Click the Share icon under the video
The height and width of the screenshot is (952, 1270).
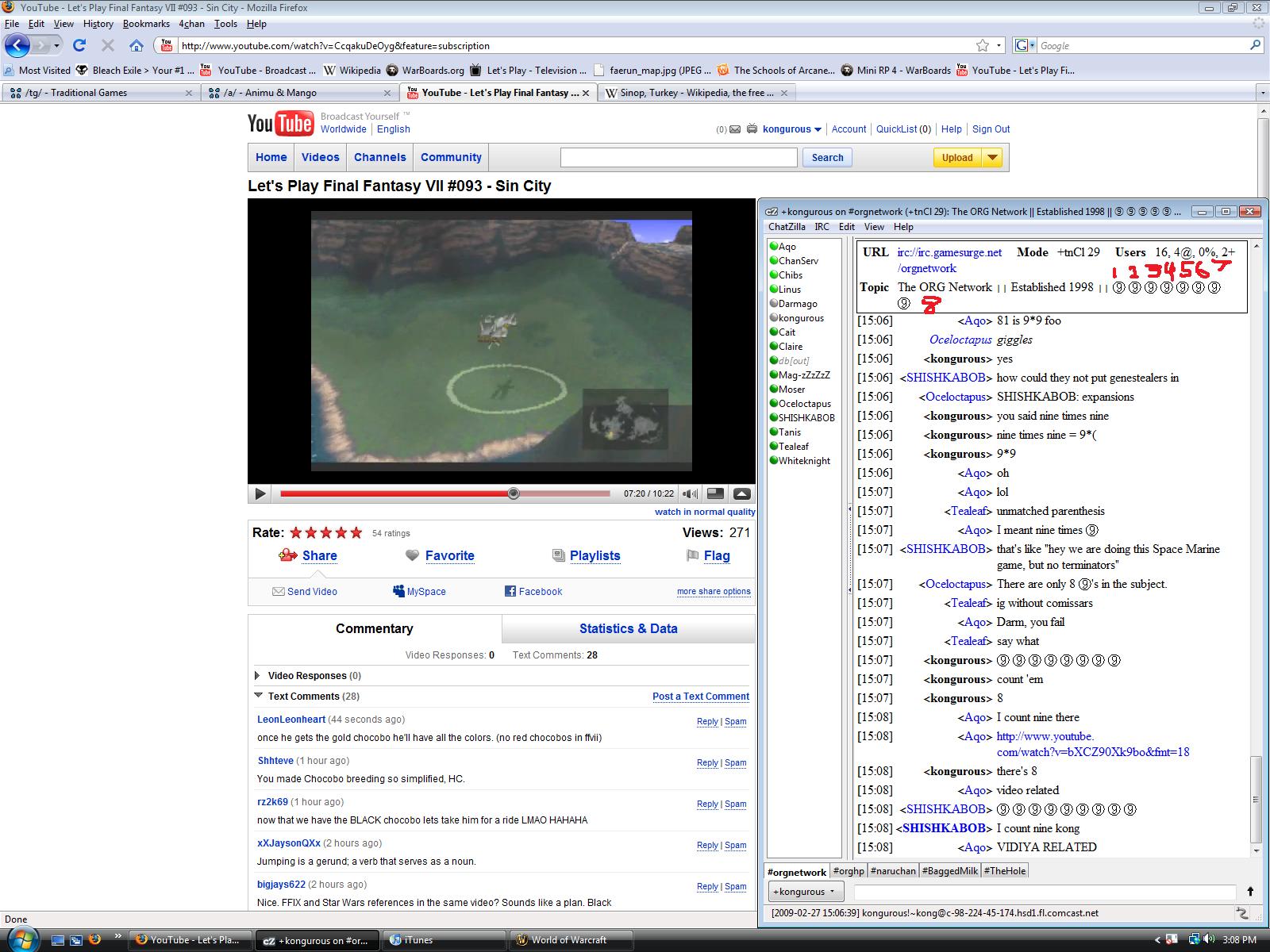pos(287,555)
